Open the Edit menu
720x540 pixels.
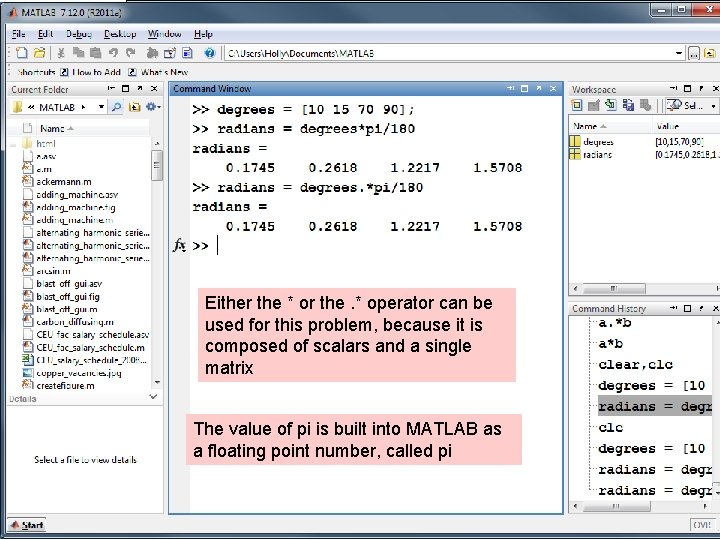tap(45, 34)
